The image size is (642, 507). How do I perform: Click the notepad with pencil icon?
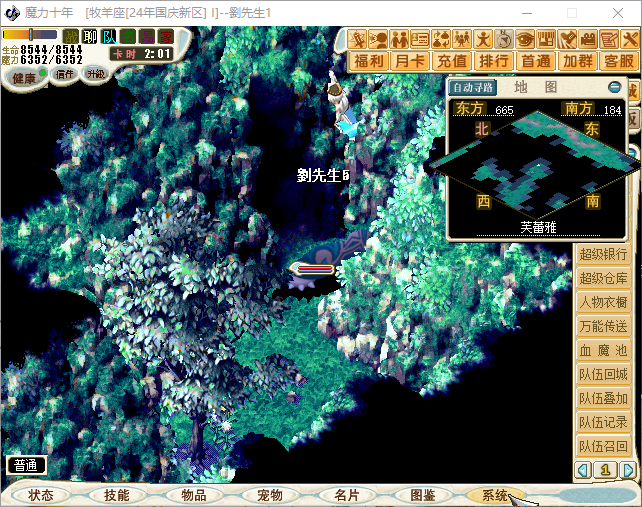point(609,39)
